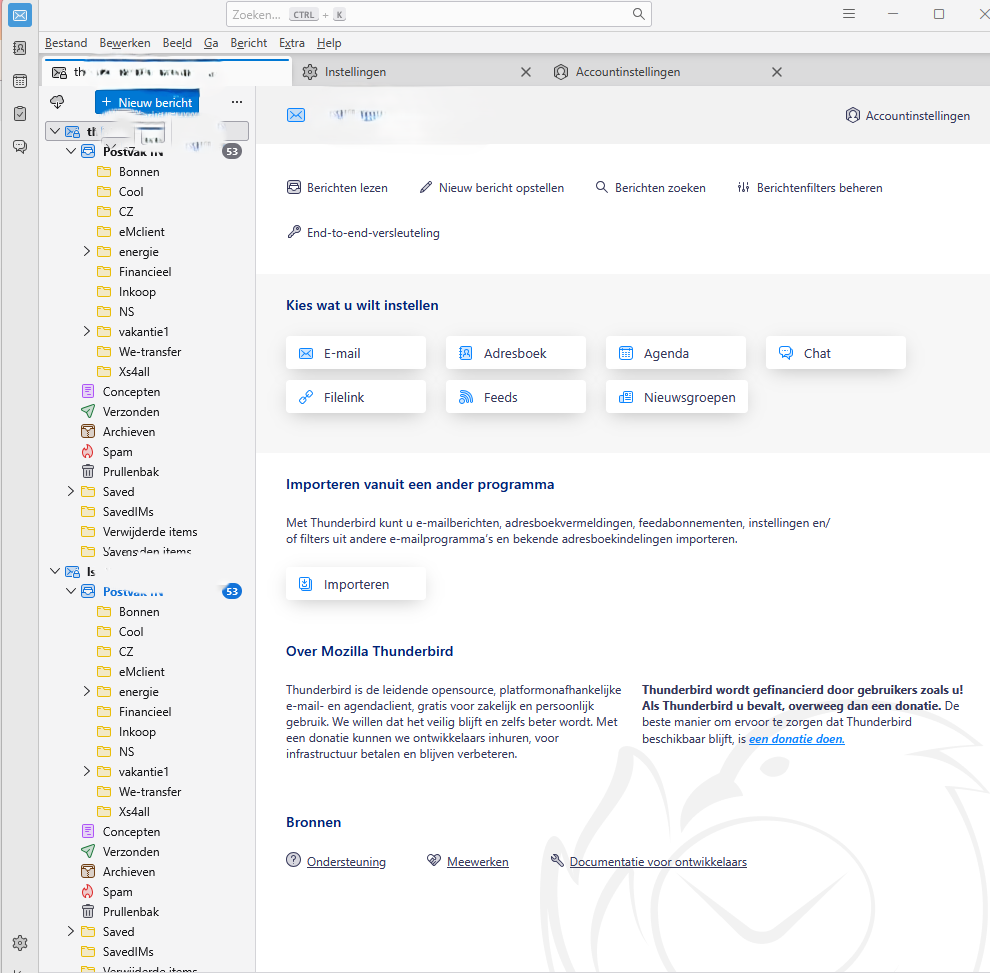Follow the 'een donatie doen' link
Viewport: 990px width, 973px height.
(796, 739)
